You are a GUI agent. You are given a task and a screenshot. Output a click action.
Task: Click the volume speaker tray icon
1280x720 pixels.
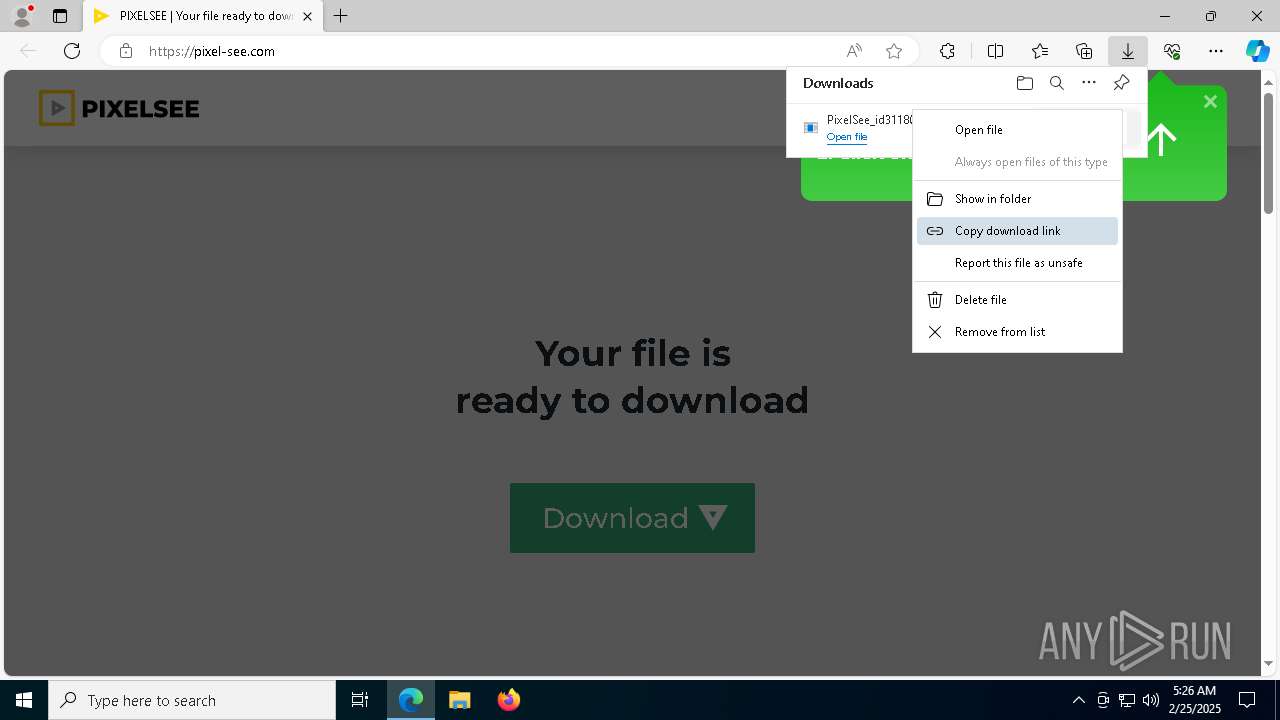pos(1150,700)
